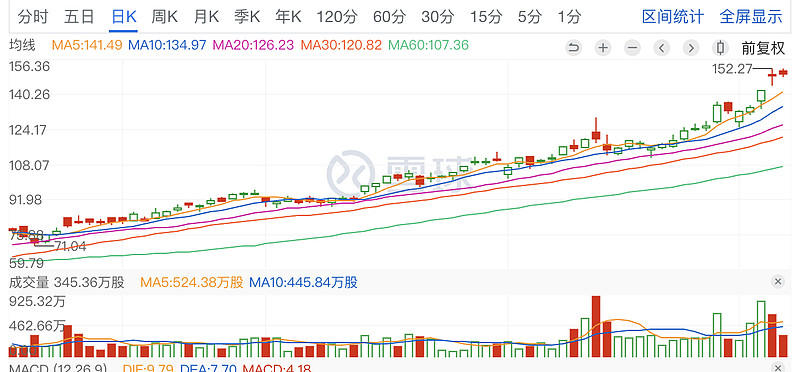Select the 15分 interval tab
The width and height of the screenshot is (800, 372).
486,17
